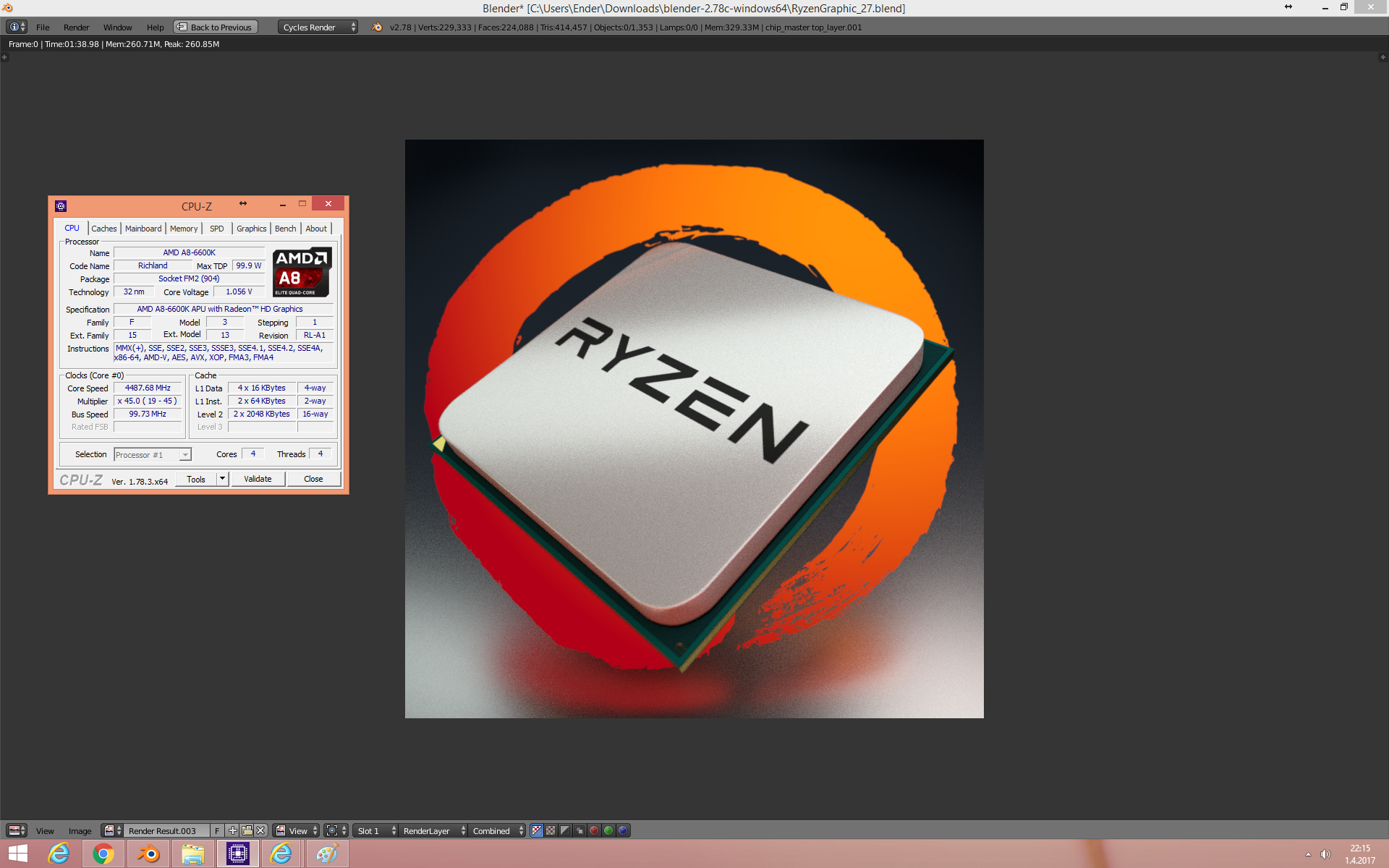Open the Info editor type selector

[17, 27]
